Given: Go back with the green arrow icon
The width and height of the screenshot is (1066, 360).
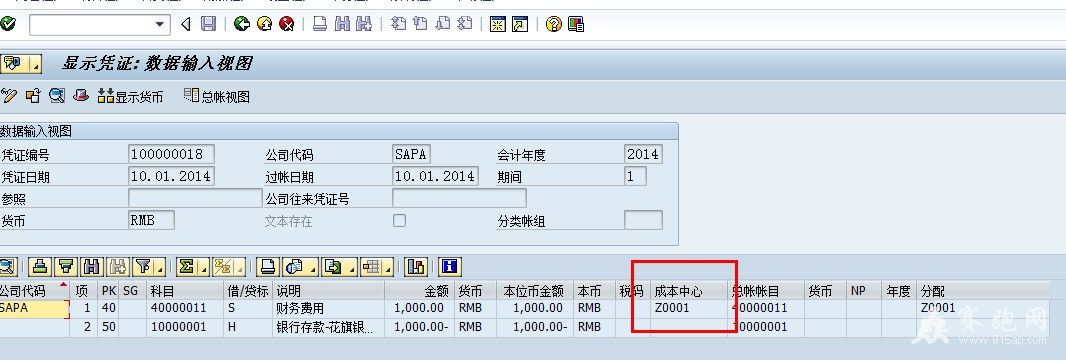Looking at the screenshot, I should click(241, 24).
